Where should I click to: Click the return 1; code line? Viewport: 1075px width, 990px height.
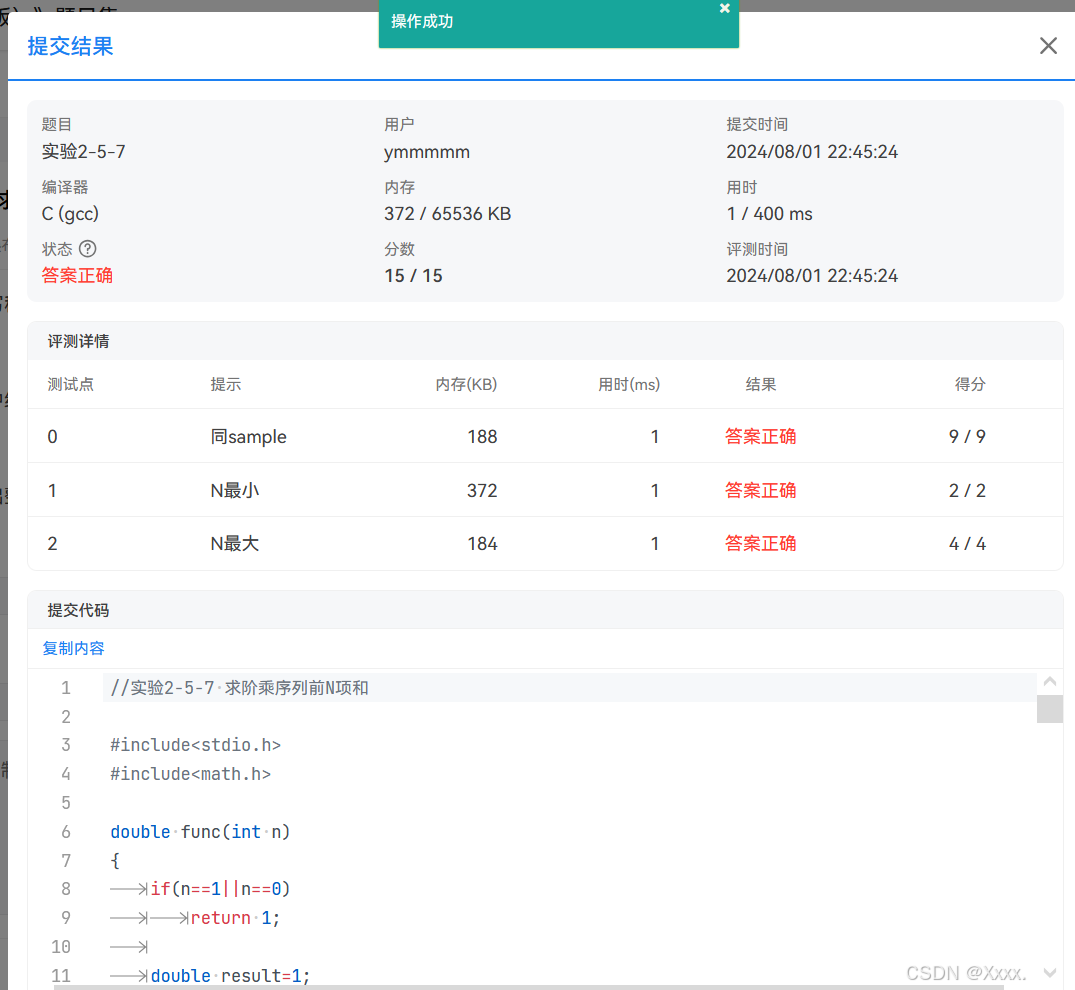tap(235, 918)
